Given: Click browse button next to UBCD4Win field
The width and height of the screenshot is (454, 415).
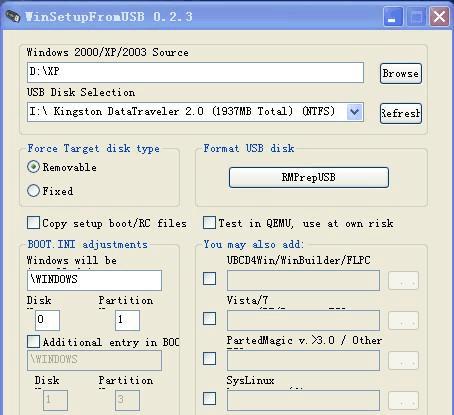Looking at the screenshot, I should [403, 280].
